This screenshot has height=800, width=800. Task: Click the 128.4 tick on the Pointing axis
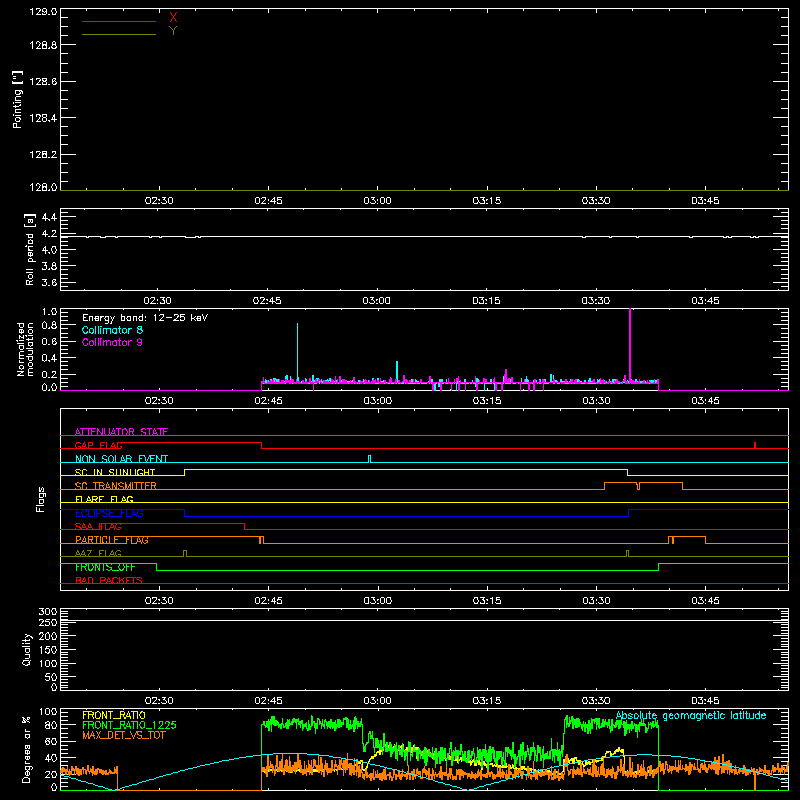click(x=43, y=118)
